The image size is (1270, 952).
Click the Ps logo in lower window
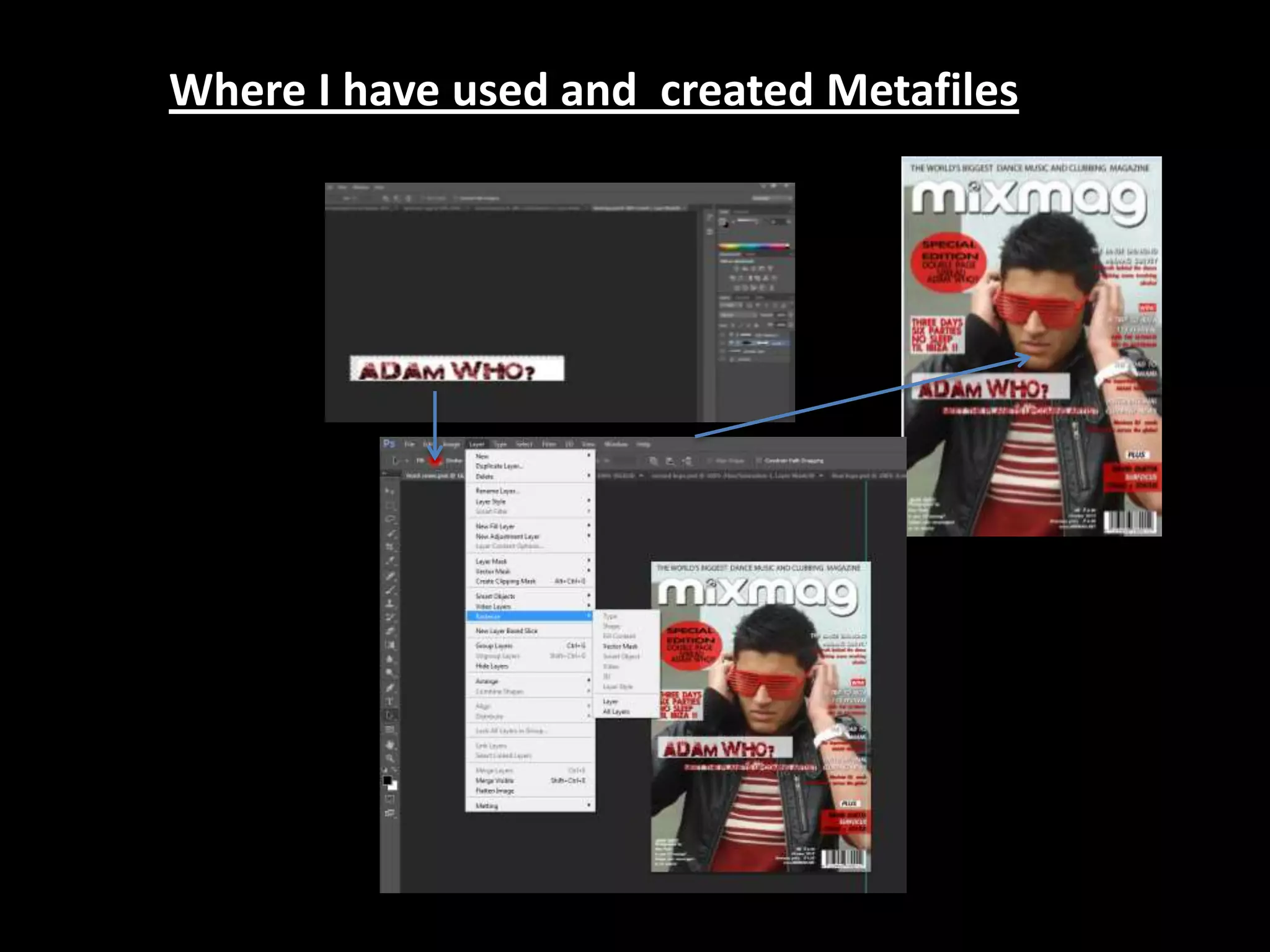click(x=389, y=444)
